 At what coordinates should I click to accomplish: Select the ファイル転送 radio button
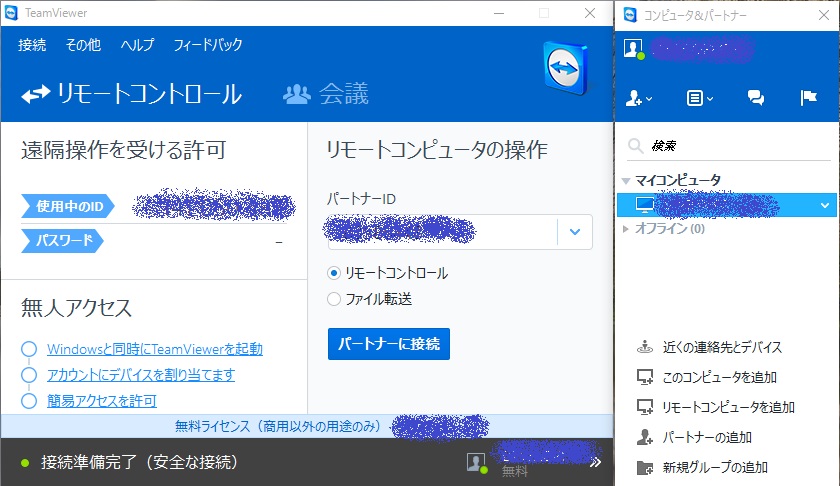pyautogui.click(x=334, y=299)
